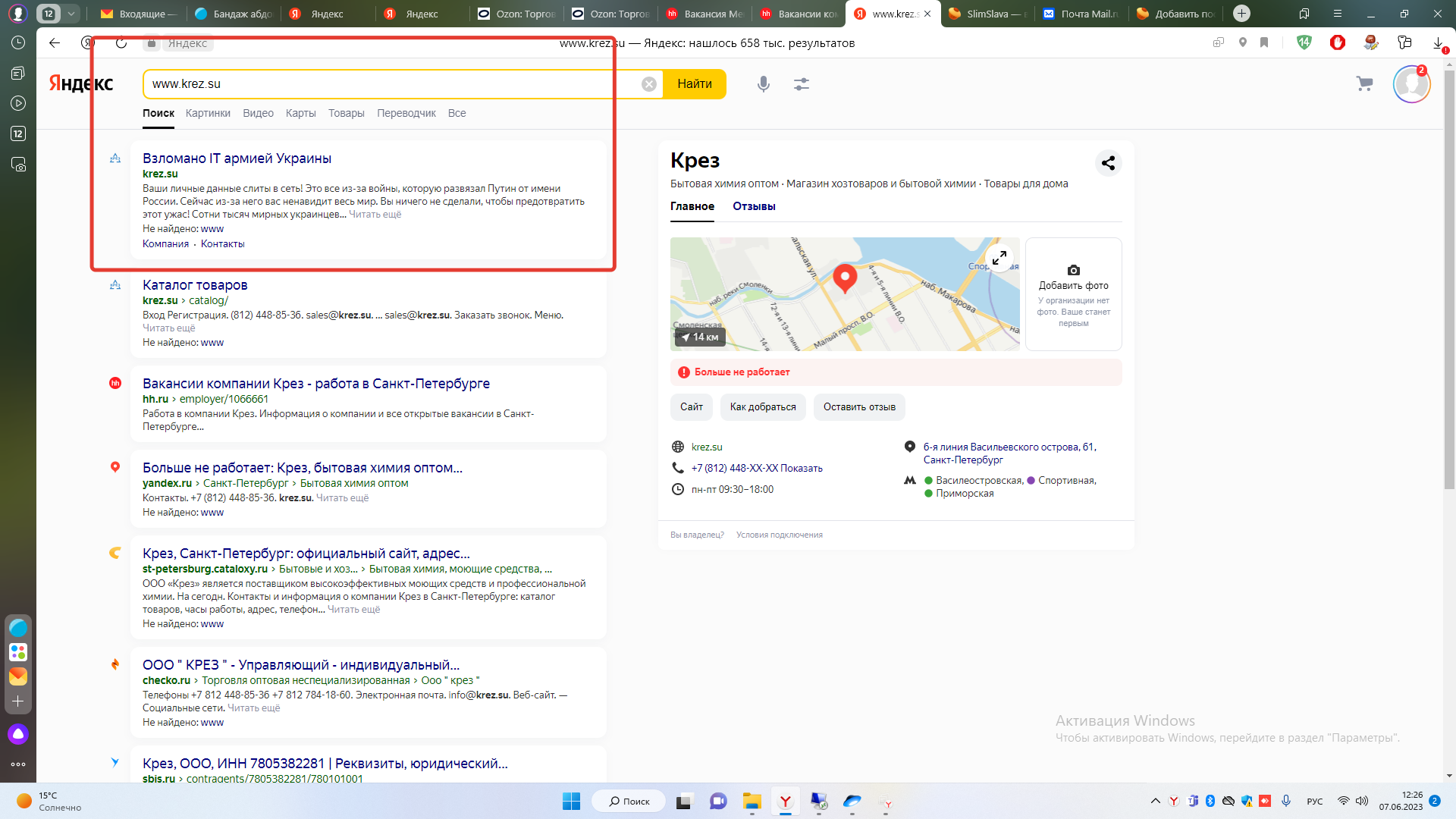The image size is (1456, 819).
Task: Switch to Картинки search tab
Action: pos(208,113)
